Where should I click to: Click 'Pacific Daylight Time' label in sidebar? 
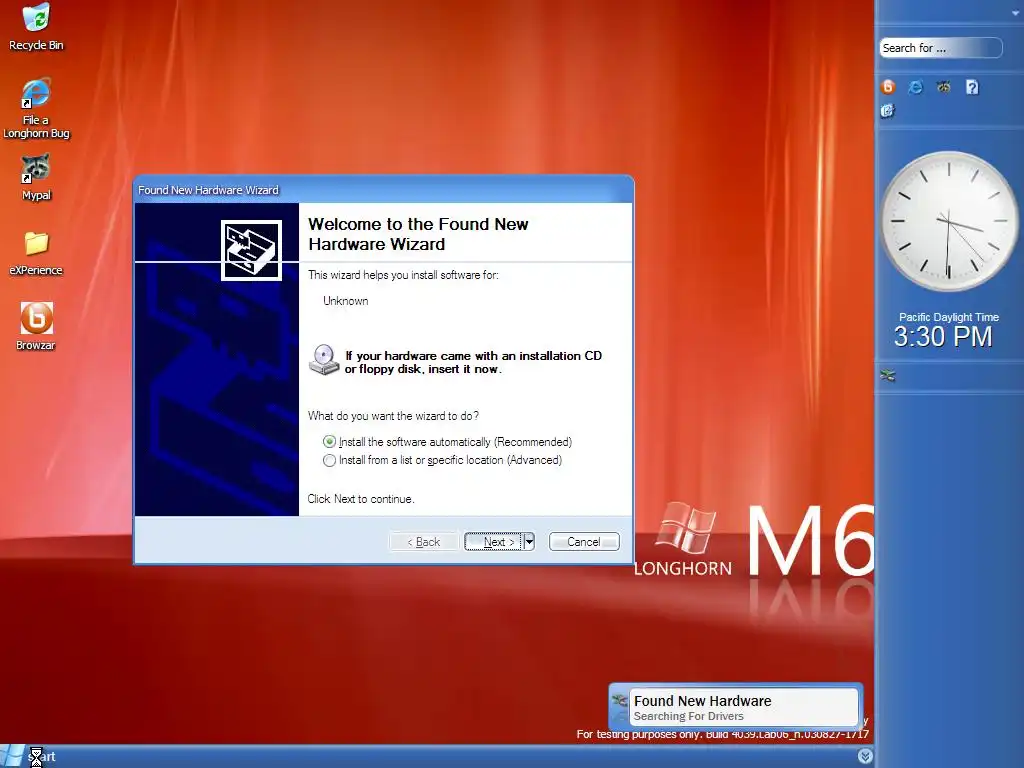pos(948,317)
